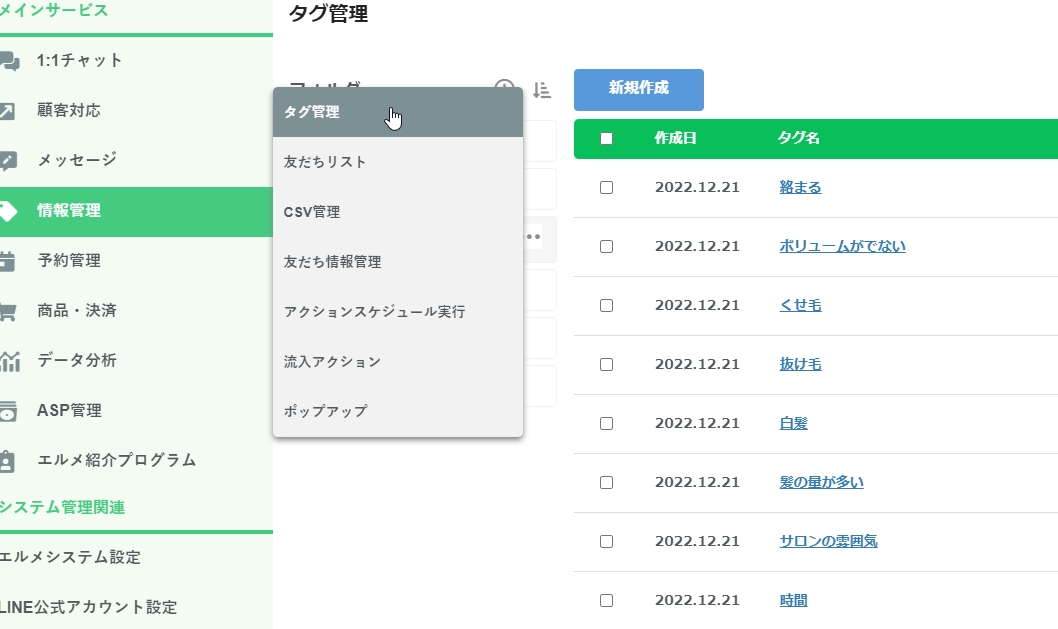Click the 予約管理 calendar icon

[x=8, y=261]
